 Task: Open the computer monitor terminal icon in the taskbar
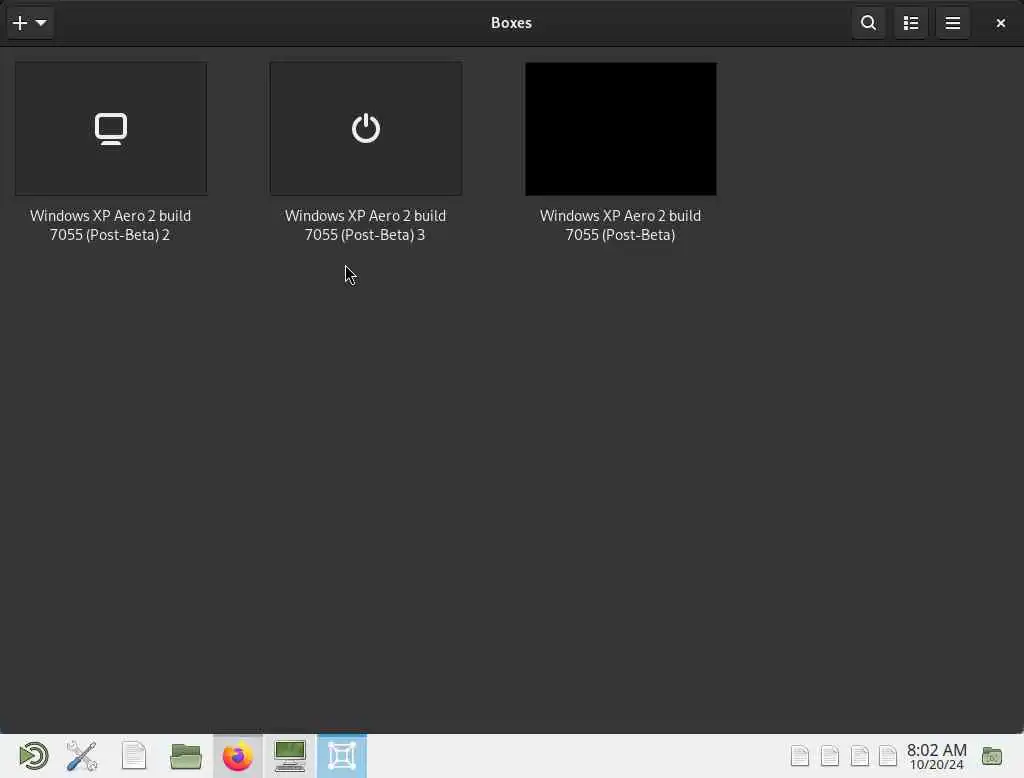tap(290, 756)
